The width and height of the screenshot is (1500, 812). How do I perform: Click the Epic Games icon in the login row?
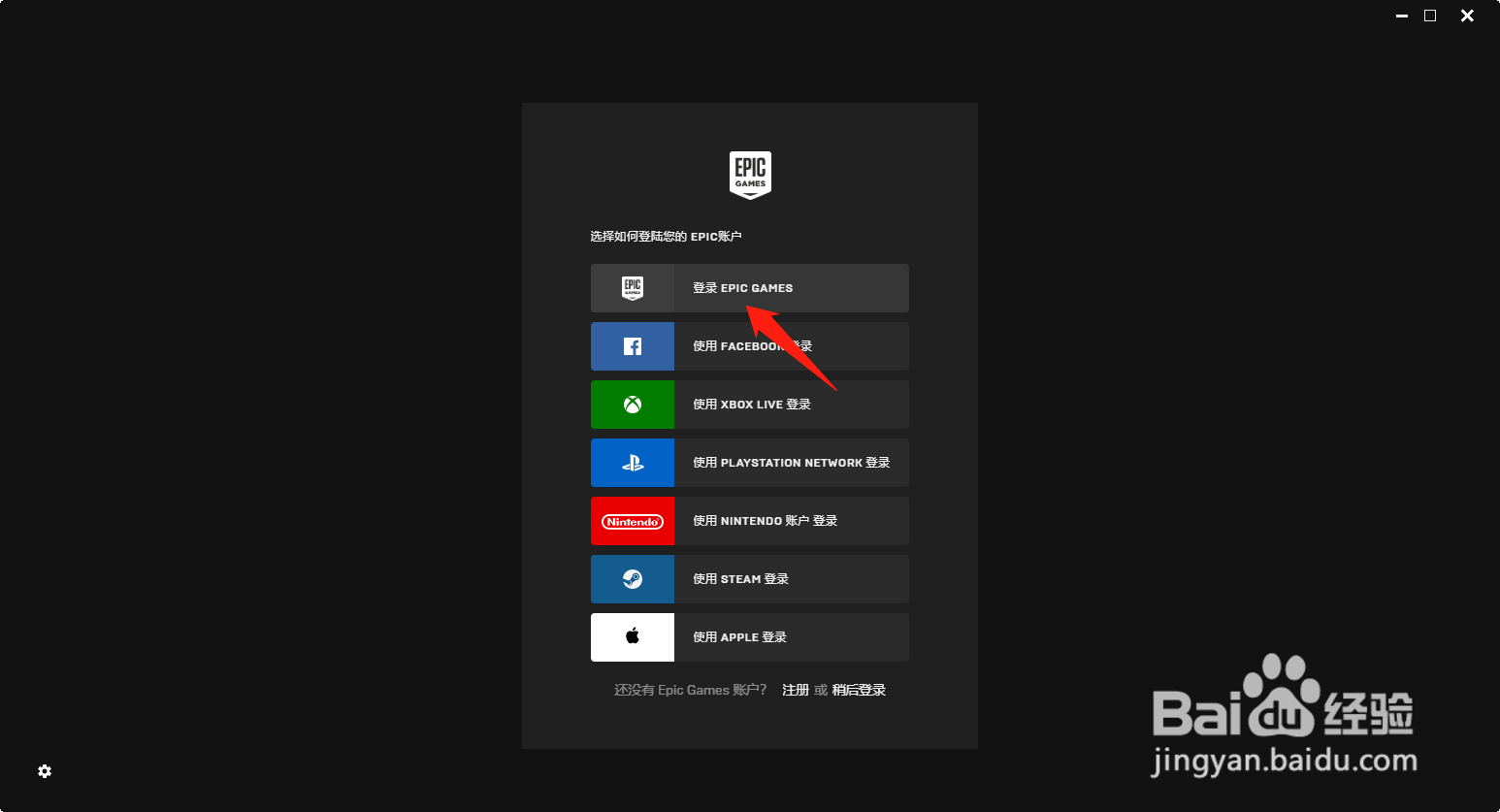[x=633, y=288]
